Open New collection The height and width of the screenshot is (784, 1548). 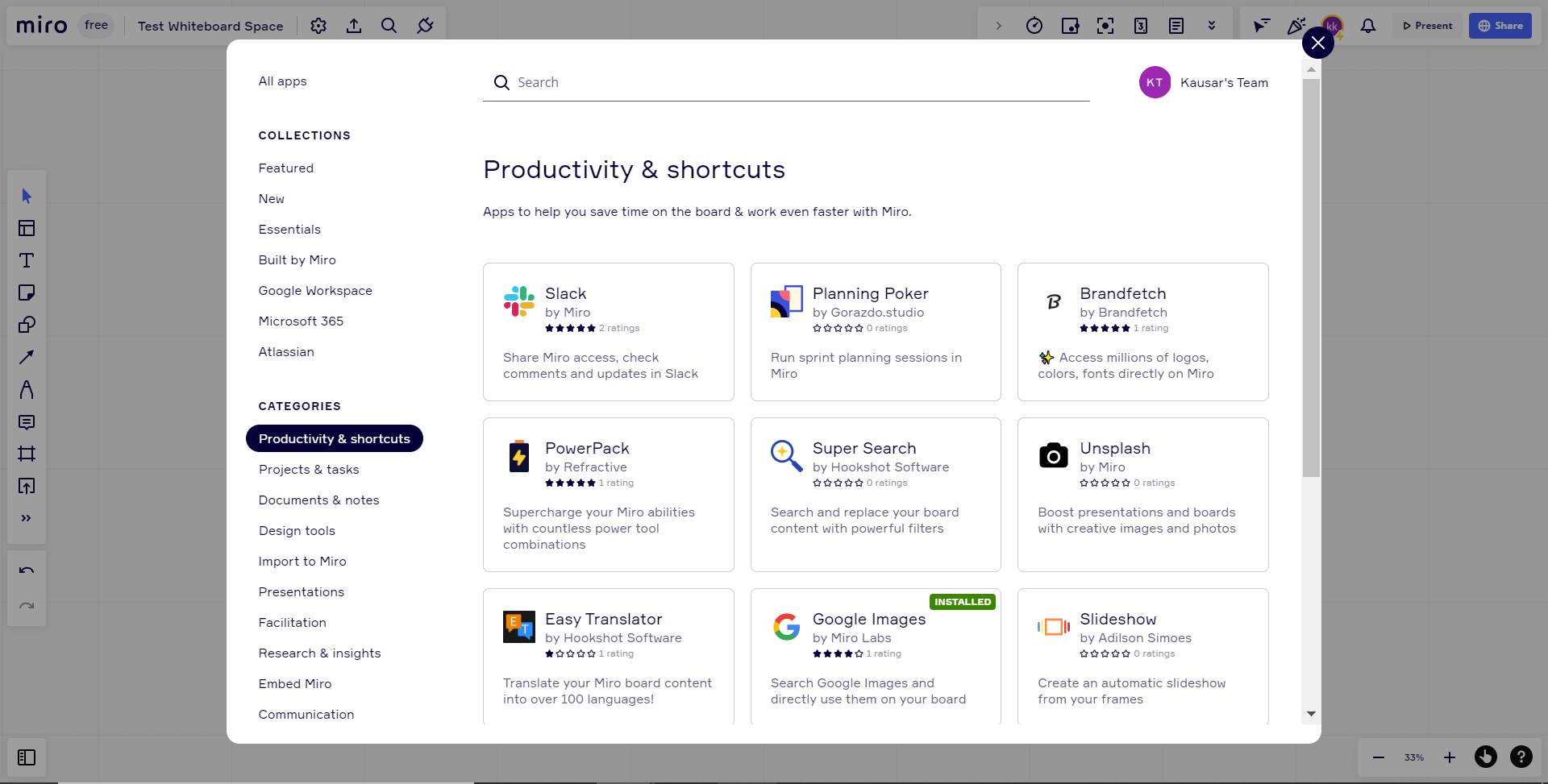272,199
